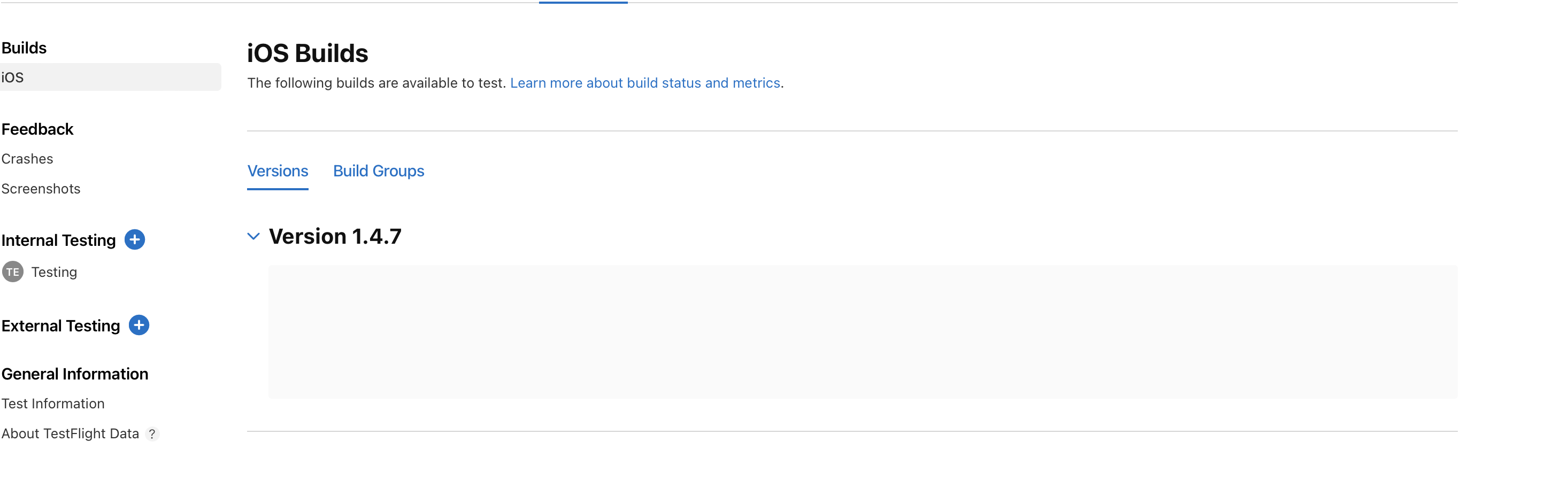
Task: Collapse the Version 1.4.7 section
Action: (x=253, y=237)
